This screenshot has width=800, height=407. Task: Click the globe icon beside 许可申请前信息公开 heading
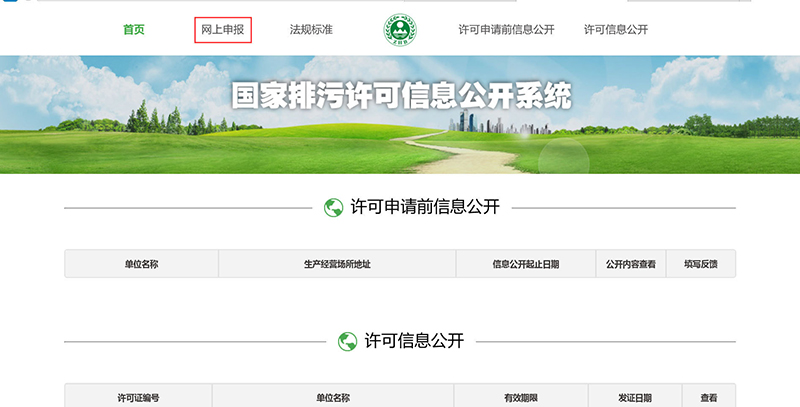(334, 208)
